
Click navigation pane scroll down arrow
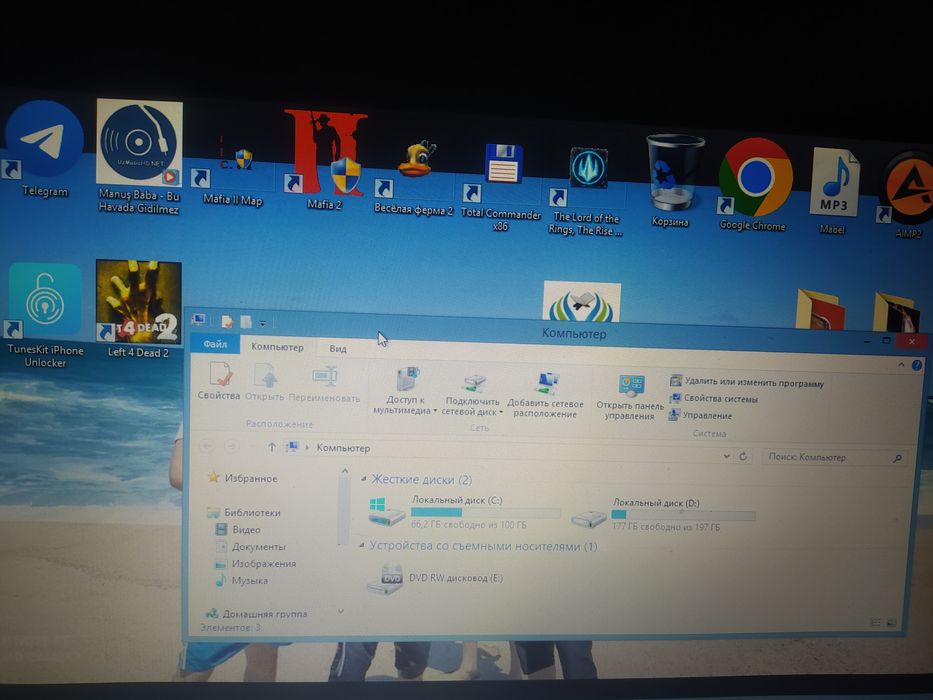coord(341,611)
